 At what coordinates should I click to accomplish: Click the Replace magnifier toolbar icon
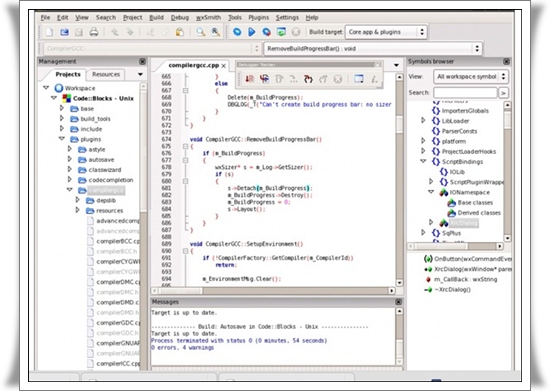click(x=216, y=32)
